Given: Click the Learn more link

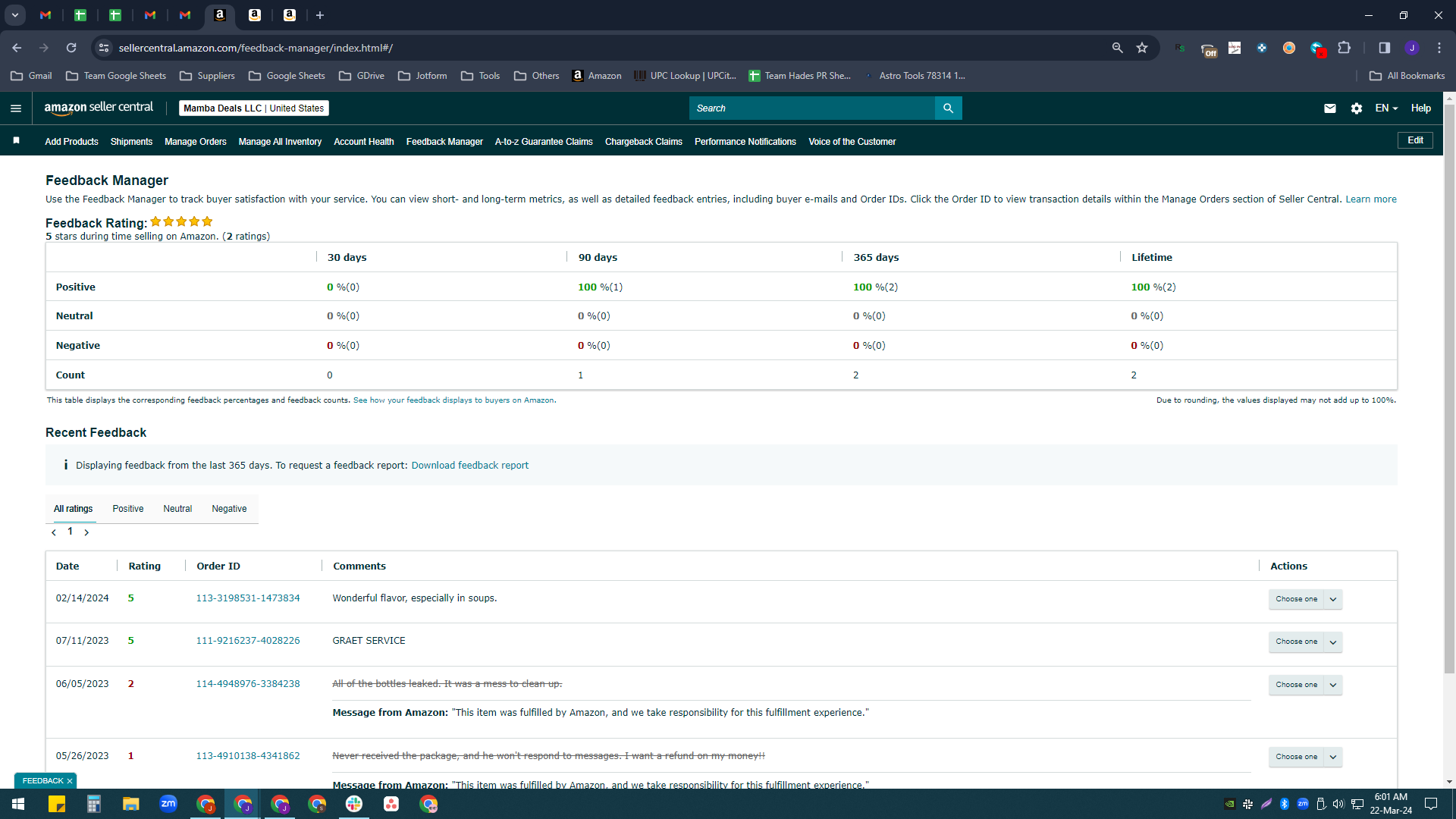Looking at the screenshot, I should [x=1371, y=199].
